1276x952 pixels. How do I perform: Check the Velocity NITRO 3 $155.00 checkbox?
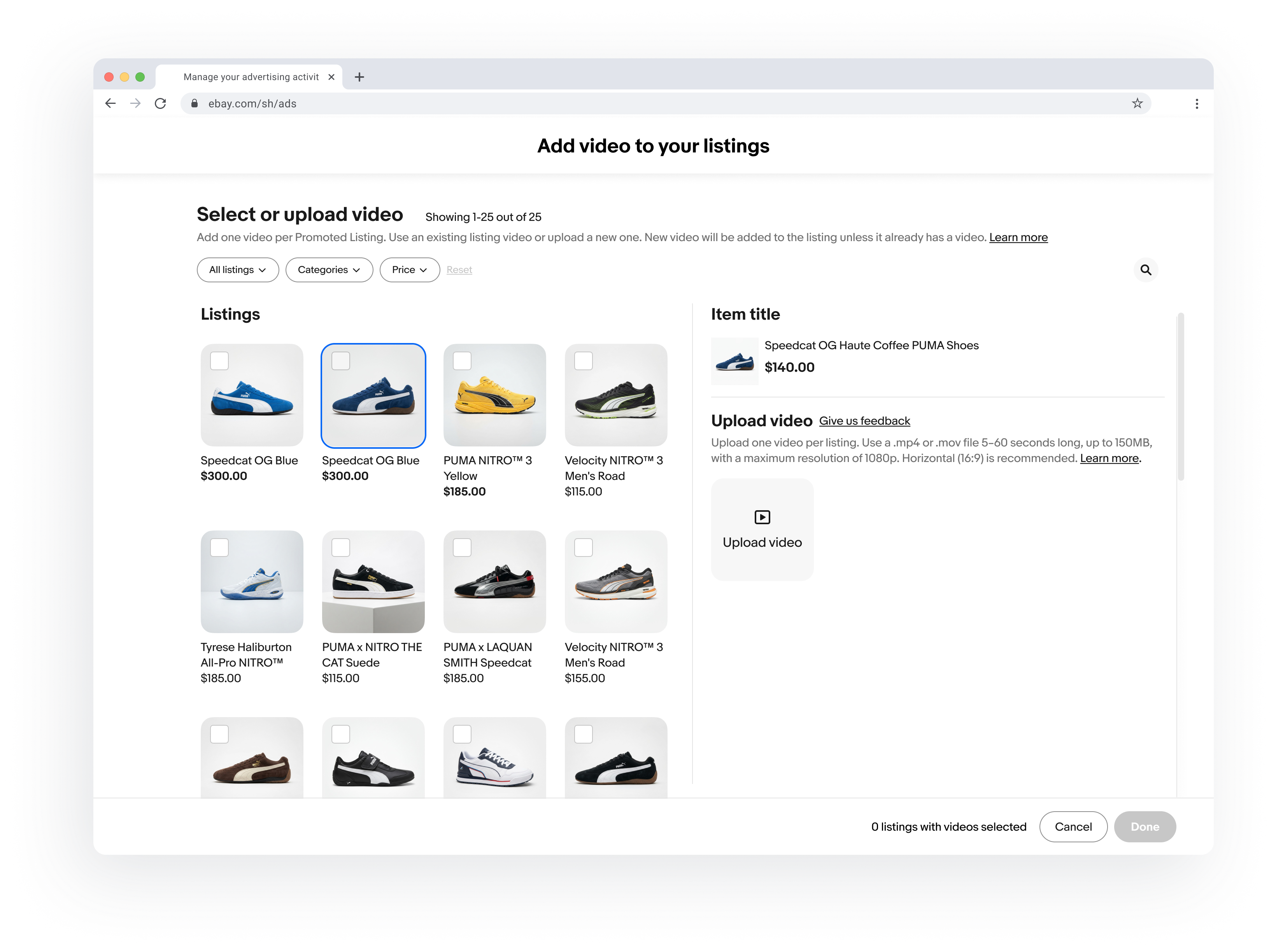coord(583,548)
